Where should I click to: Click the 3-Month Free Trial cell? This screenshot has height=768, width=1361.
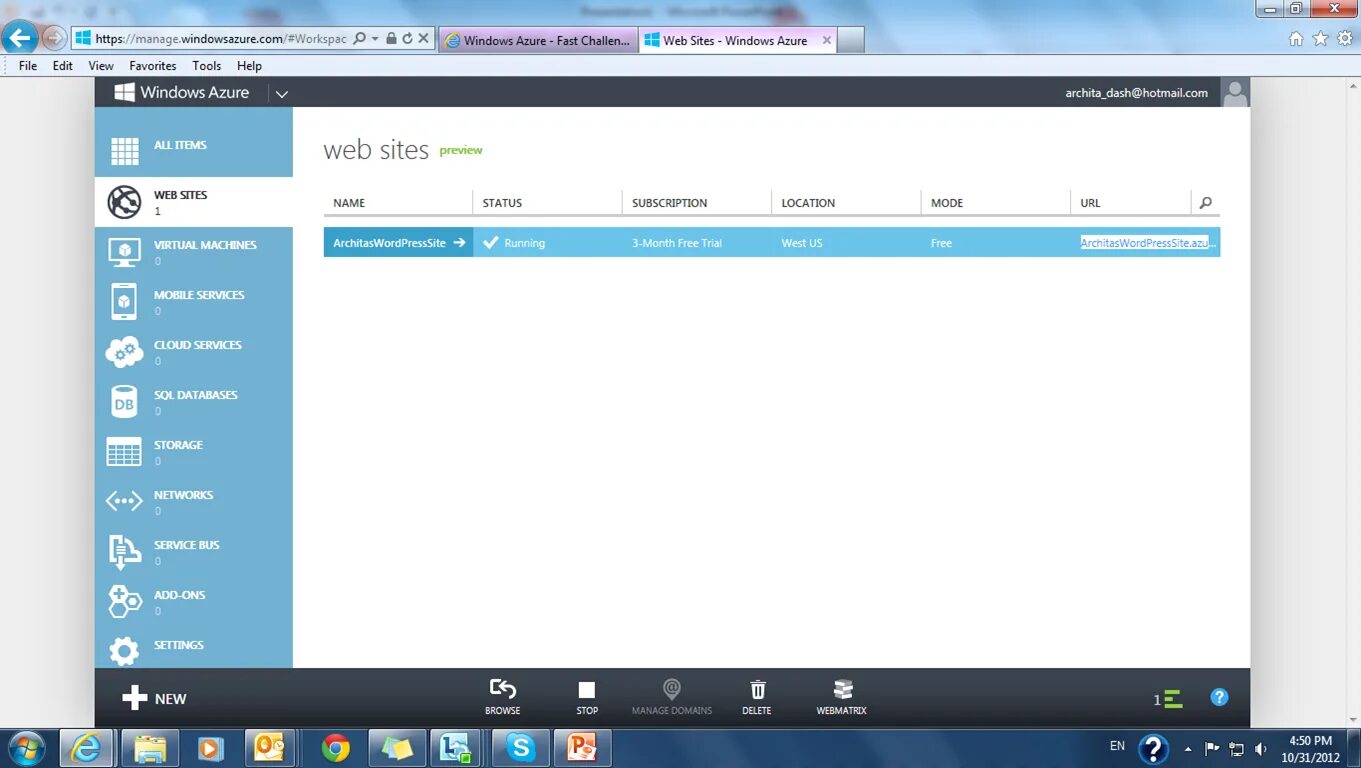point(697,242)
